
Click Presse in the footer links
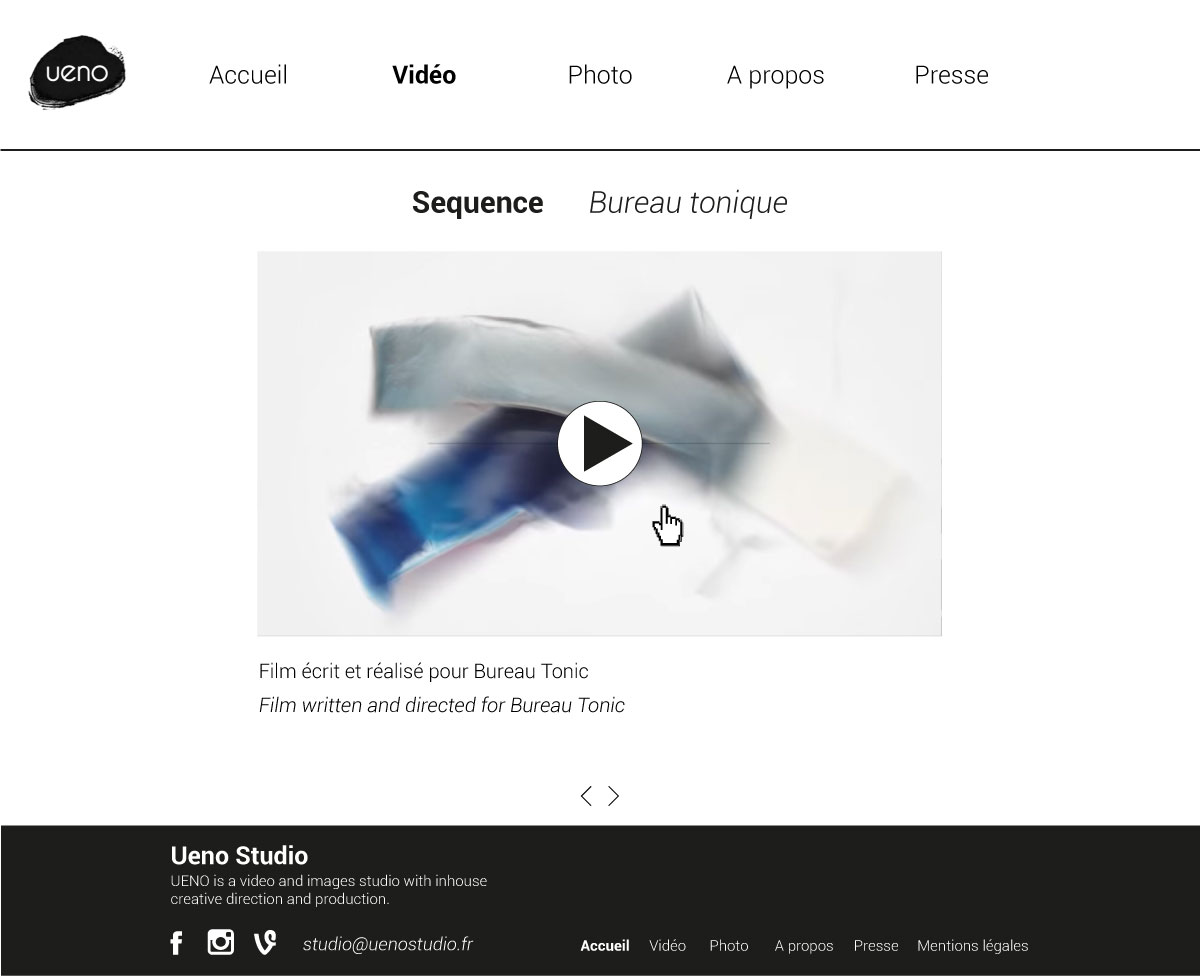click(876, 946)
